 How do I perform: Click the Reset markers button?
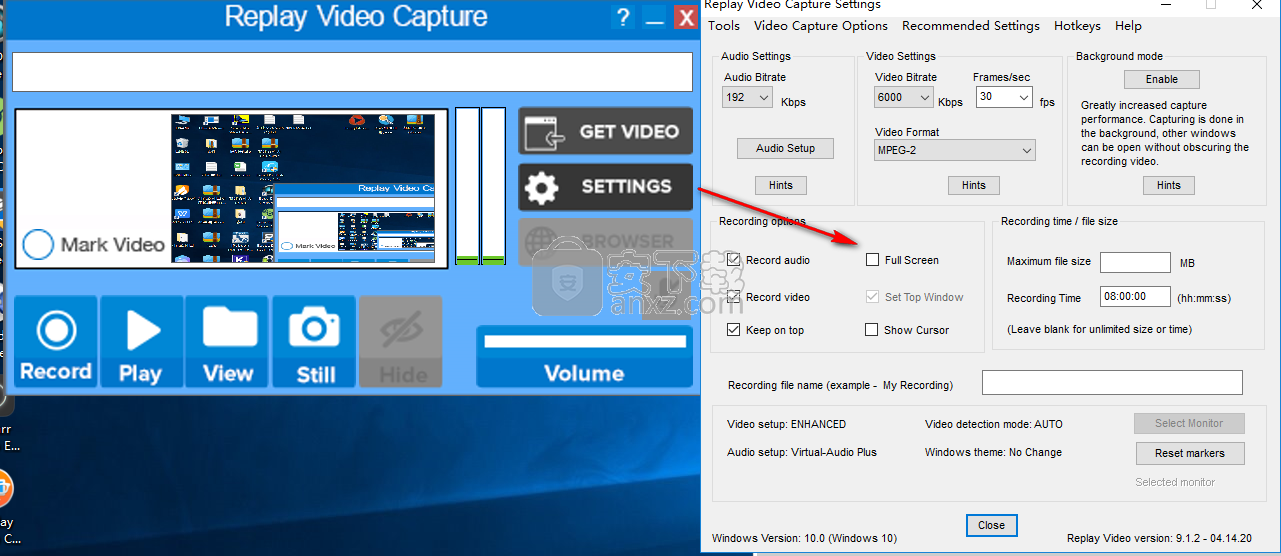[x=1190, y=453]
